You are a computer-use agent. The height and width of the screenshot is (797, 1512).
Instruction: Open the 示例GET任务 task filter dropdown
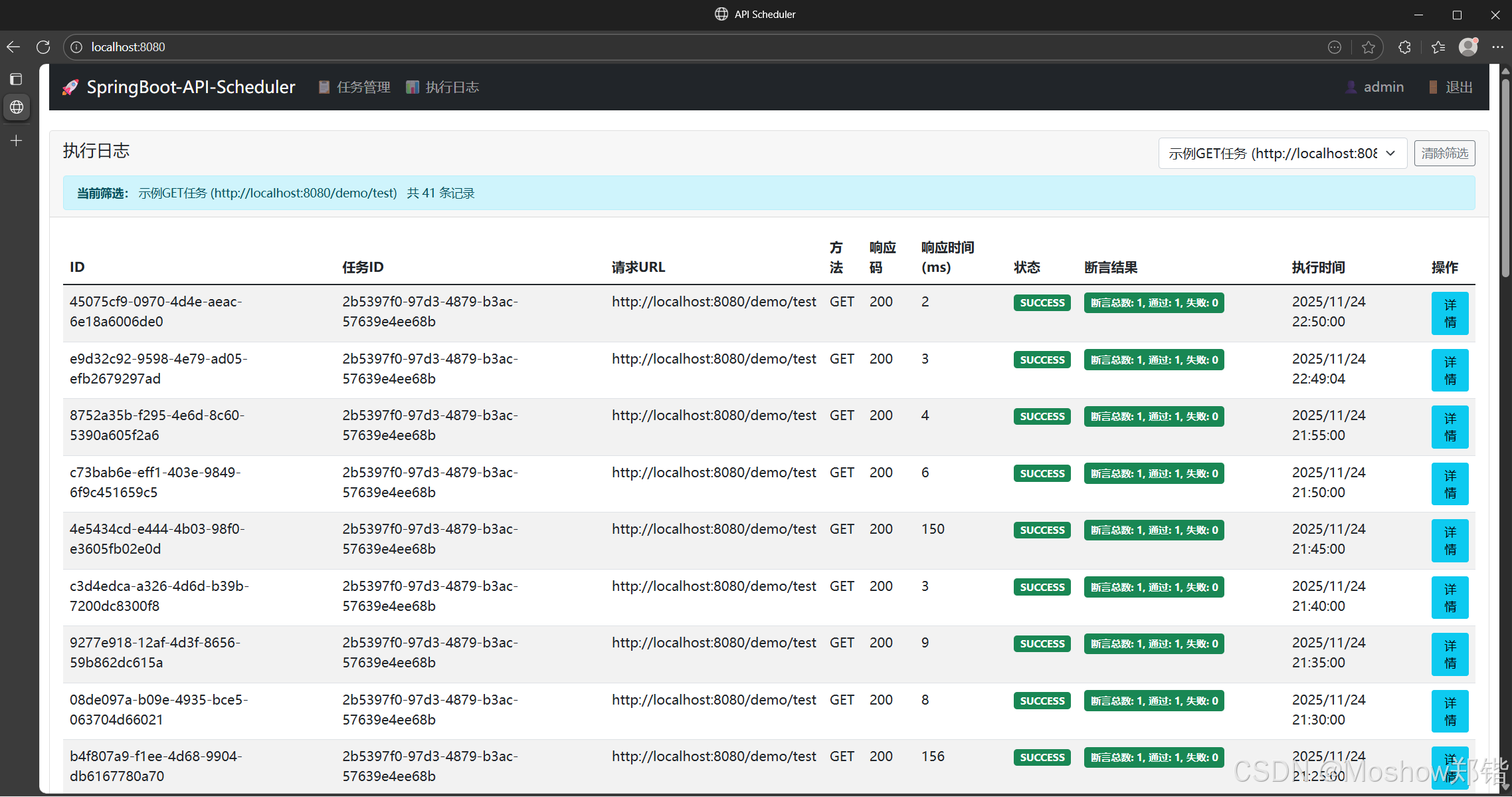point(1281,153)
